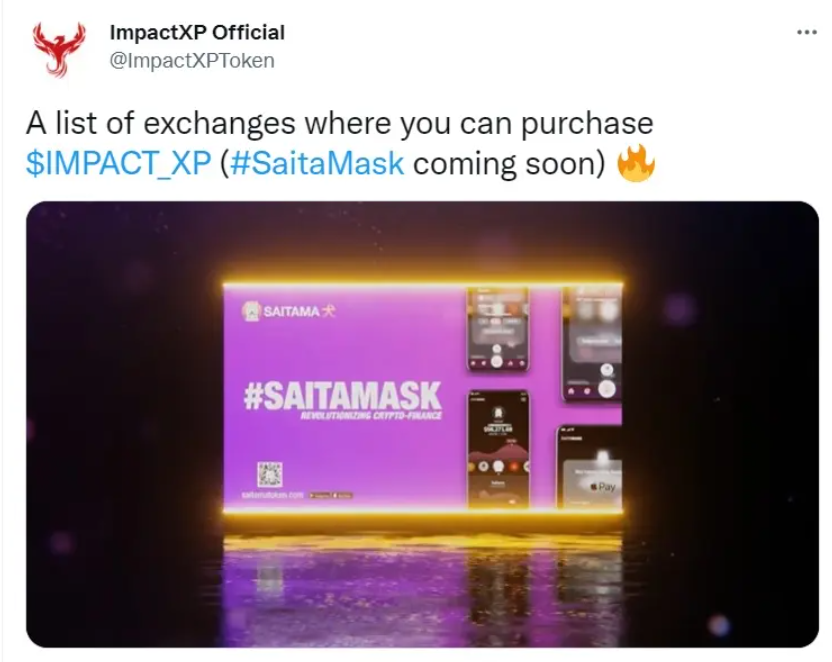Click the Apple Pay label on phone mockup
Screen dimensions: 832x662
pos(603,486)
